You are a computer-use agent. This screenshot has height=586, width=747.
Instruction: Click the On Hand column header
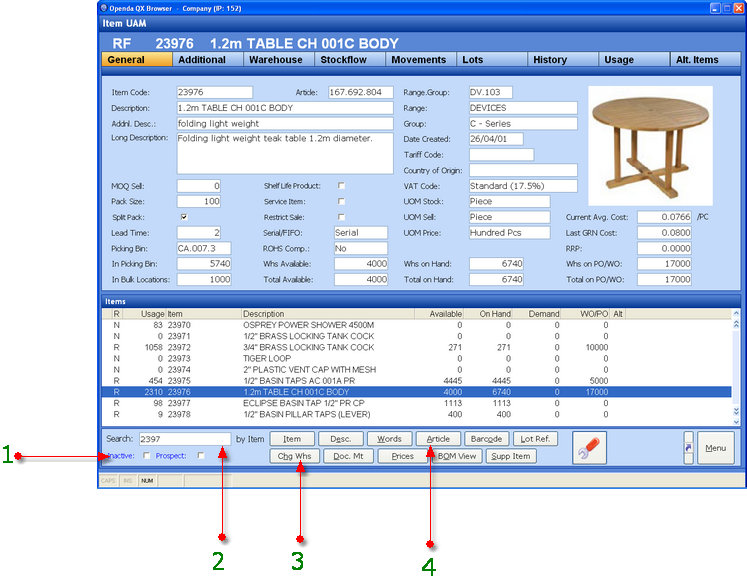tap(488, 314)
